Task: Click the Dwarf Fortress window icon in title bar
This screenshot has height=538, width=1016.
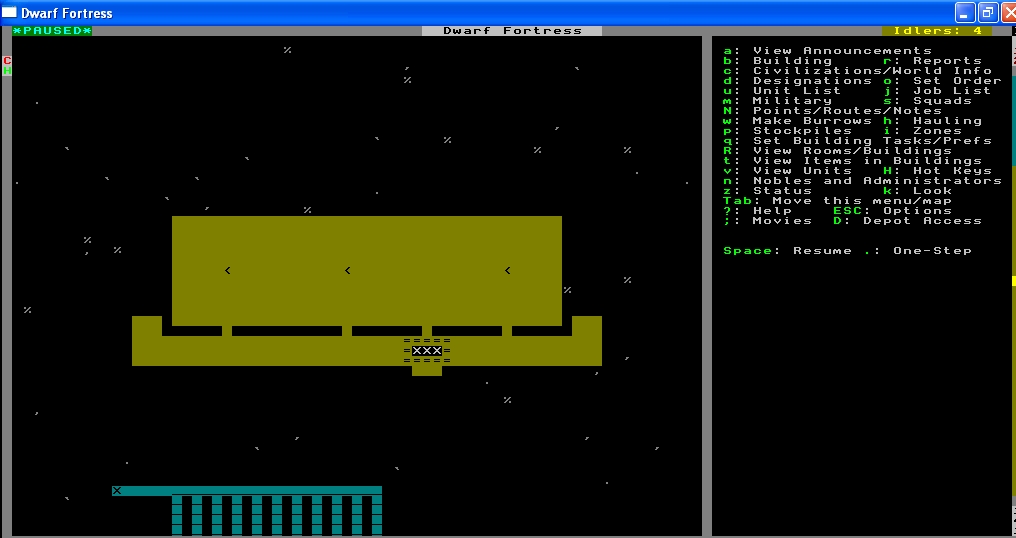Action: pyautogui.click(x=9, y=12)
